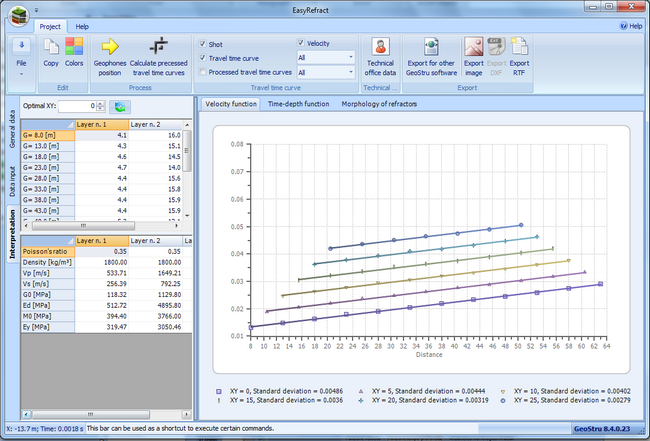Click Geophones position arrow icon
The height and width of the screenshot is (441, 650).
click(x=110, y=46)
